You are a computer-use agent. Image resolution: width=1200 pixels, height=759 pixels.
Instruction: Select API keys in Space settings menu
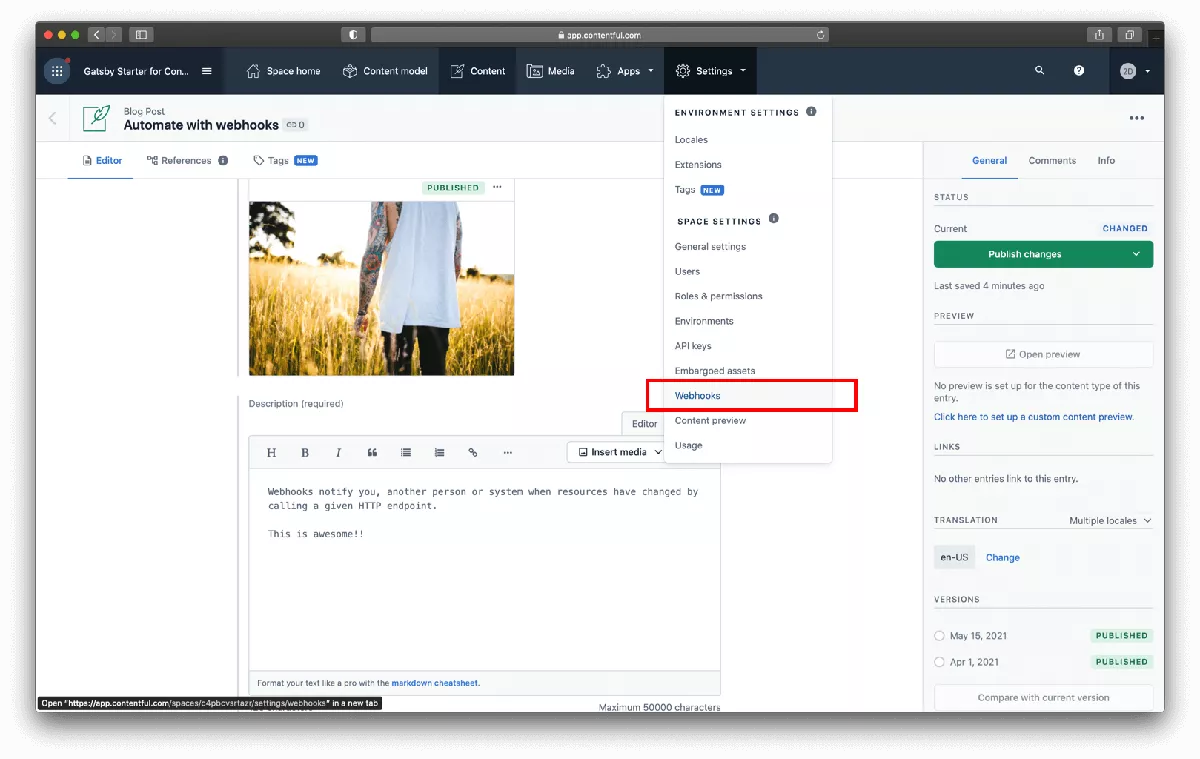693,346
